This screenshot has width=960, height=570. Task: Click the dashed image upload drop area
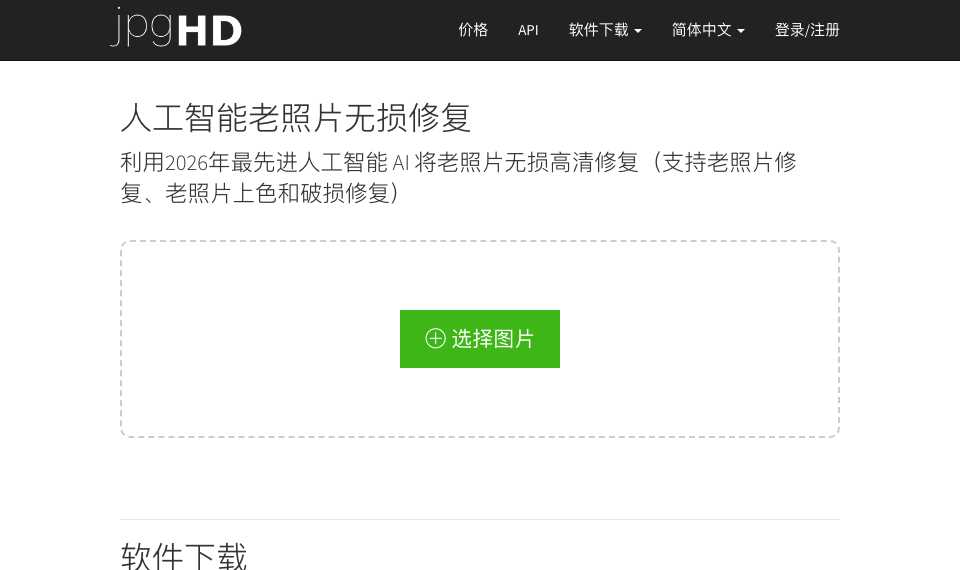(479, 339)
